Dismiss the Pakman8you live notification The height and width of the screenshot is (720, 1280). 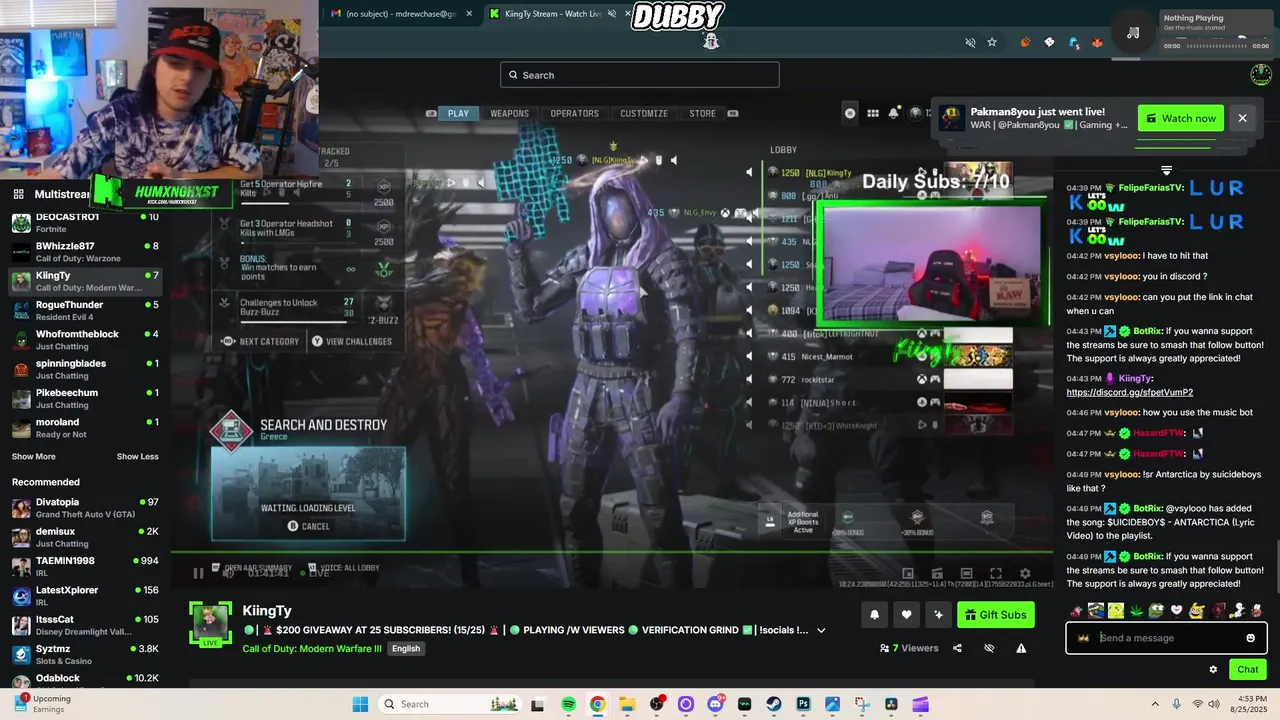(x=1242, y=118)
